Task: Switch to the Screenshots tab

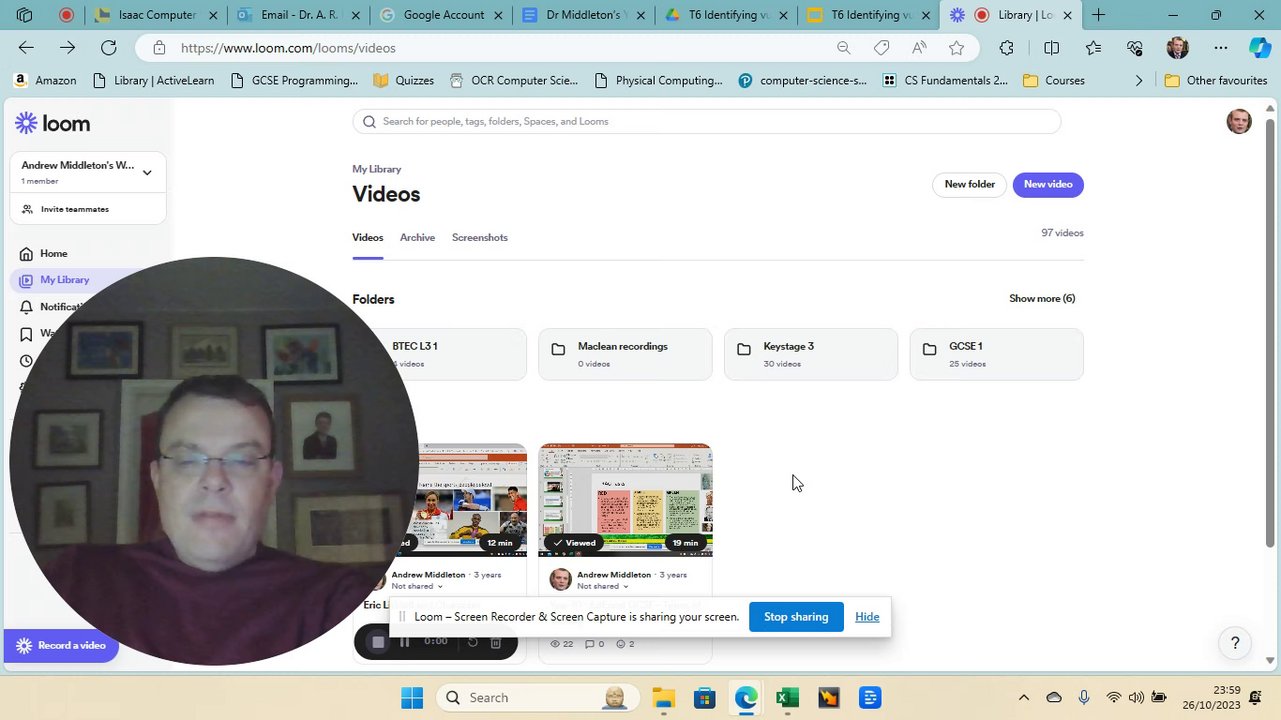Action: tap(480, 238)
